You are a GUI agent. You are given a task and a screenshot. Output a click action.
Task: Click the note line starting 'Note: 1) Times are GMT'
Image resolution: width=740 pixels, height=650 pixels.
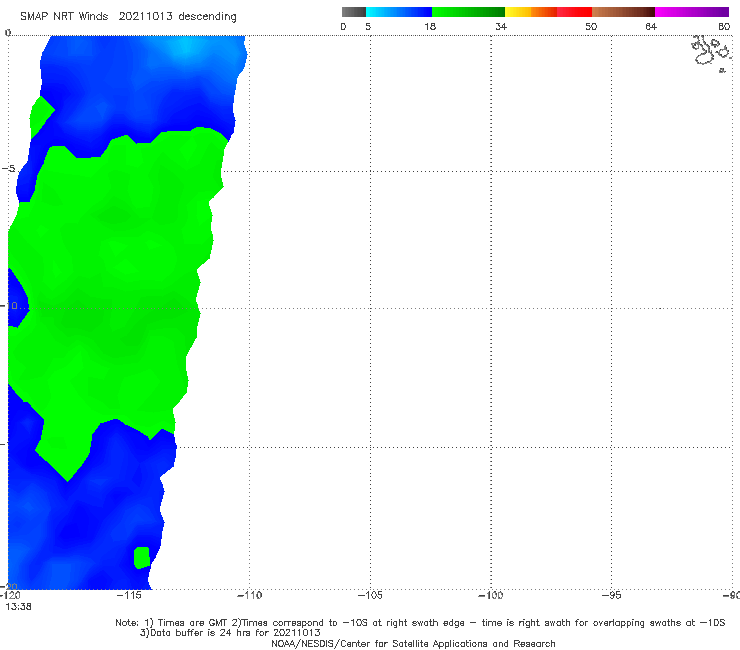420,623
